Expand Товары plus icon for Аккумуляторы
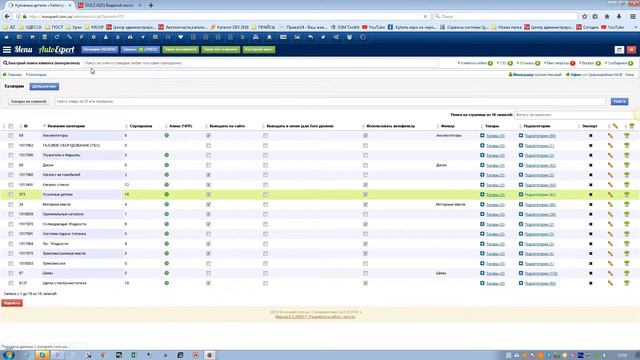Viewport: 640px width, 360px height. tap(482, 136)
